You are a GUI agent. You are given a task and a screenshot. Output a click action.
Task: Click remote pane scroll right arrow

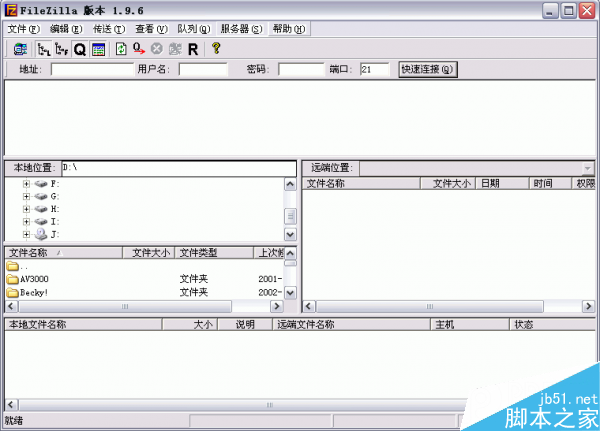(588, 306)
